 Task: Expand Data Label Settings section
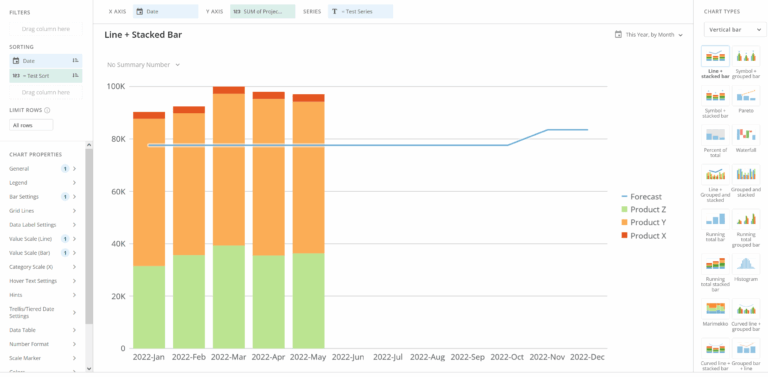[x=43, y=225]
